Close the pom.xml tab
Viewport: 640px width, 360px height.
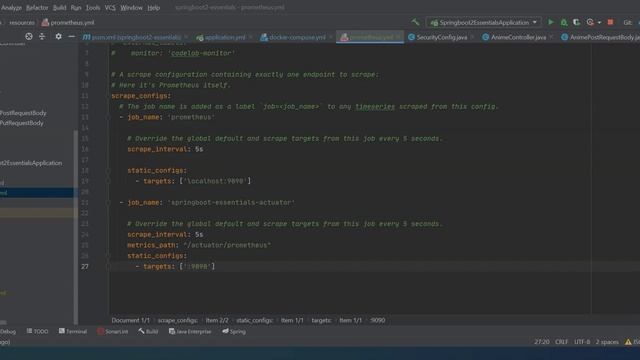186,37
